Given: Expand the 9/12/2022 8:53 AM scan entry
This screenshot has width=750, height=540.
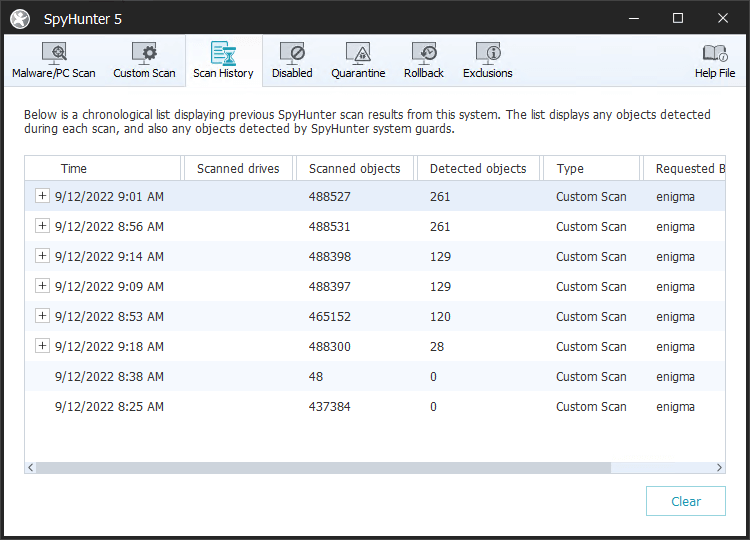Looking at the screenshot, I should click(x=42, y=317).
